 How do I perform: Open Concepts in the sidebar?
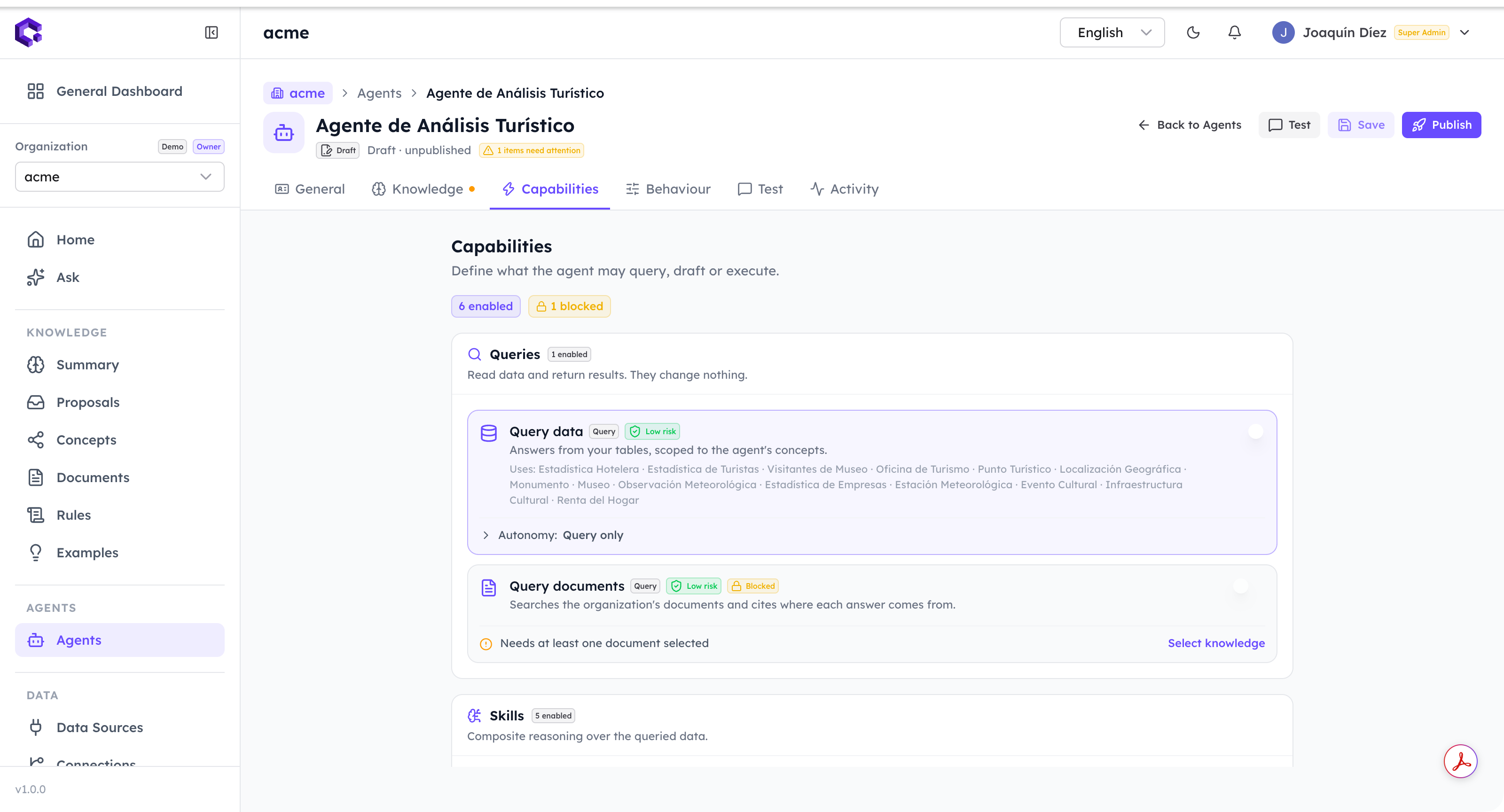(x=120, y=440)
